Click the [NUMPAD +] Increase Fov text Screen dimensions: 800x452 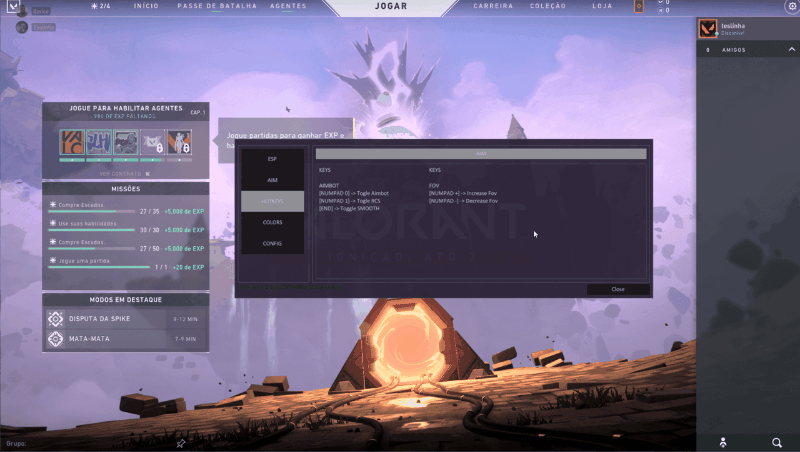(463, 193)
